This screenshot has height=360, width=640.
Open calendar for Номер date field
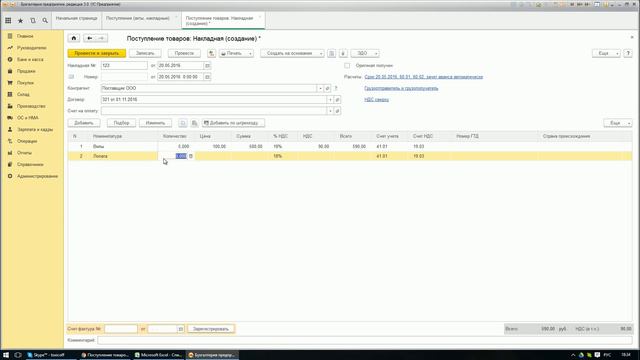tap(207, 77)
